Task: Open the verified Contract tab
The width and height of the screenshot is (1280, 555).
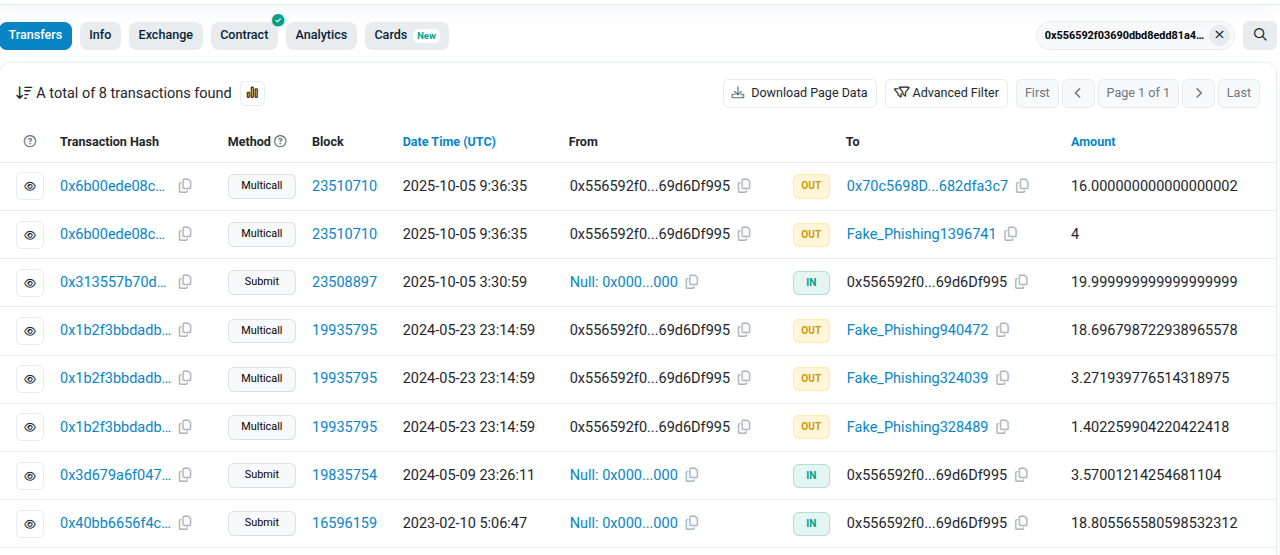Action: pos(245,35)
